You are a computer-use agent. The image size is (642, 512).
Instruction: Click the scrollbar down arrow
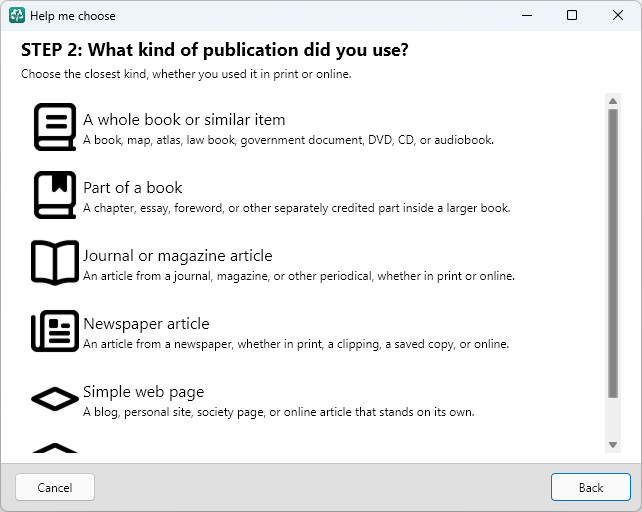coord(613,445)
